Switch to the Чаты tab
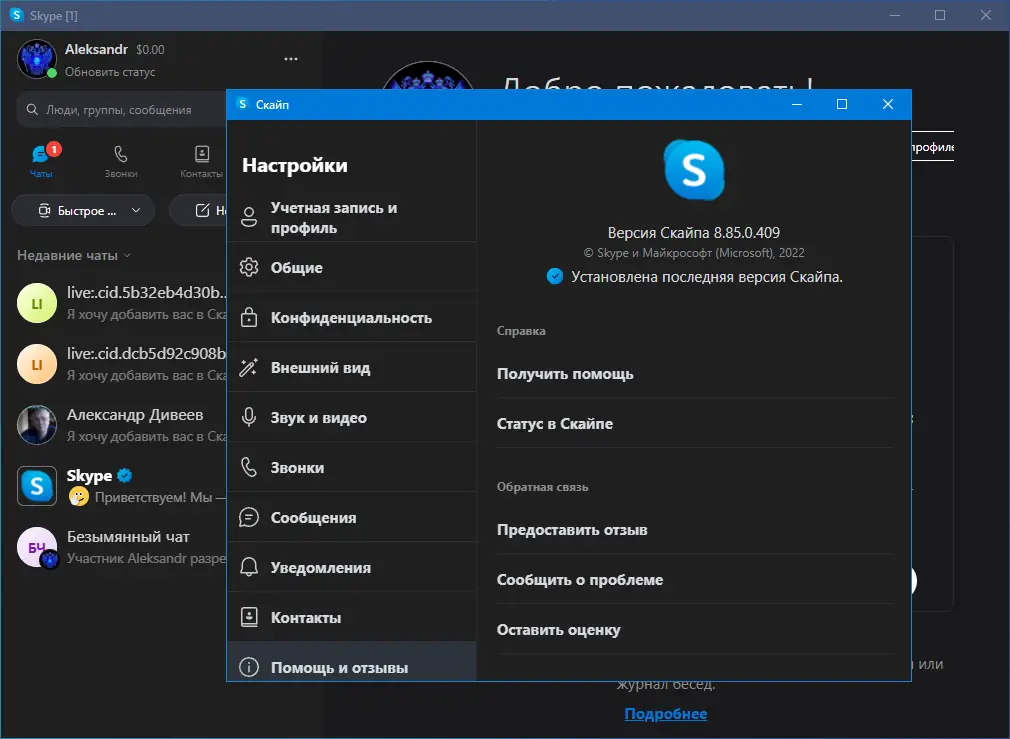 pos(41,161)
